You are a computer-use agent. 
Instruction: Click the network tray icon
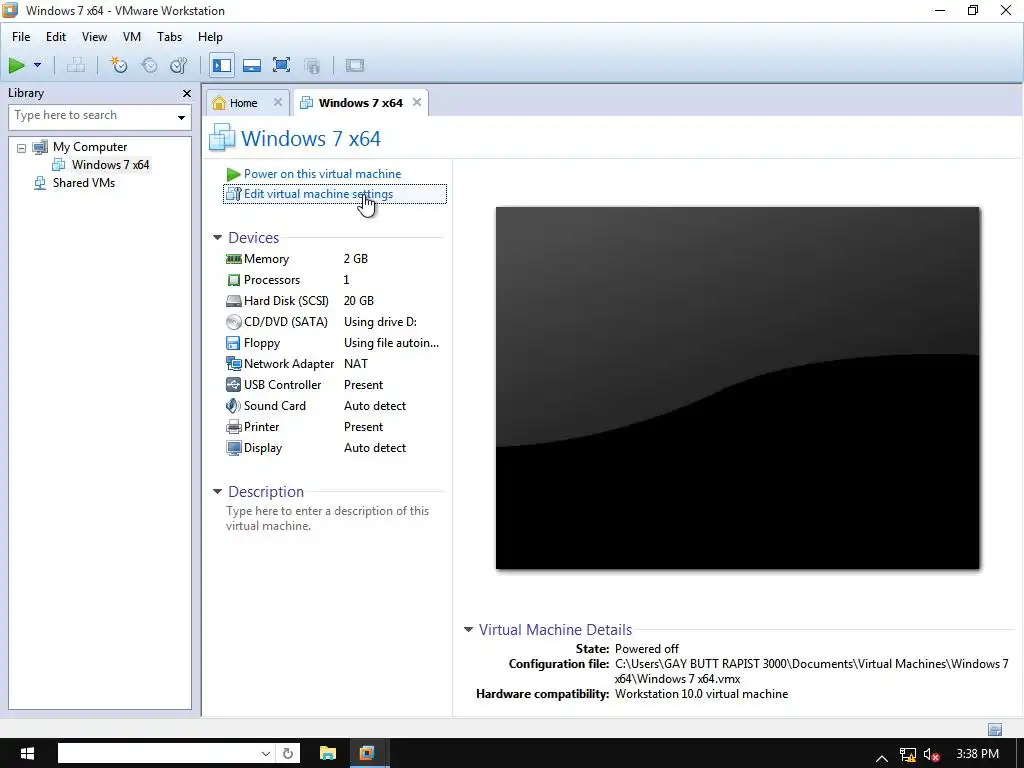[x=908, y=755]
